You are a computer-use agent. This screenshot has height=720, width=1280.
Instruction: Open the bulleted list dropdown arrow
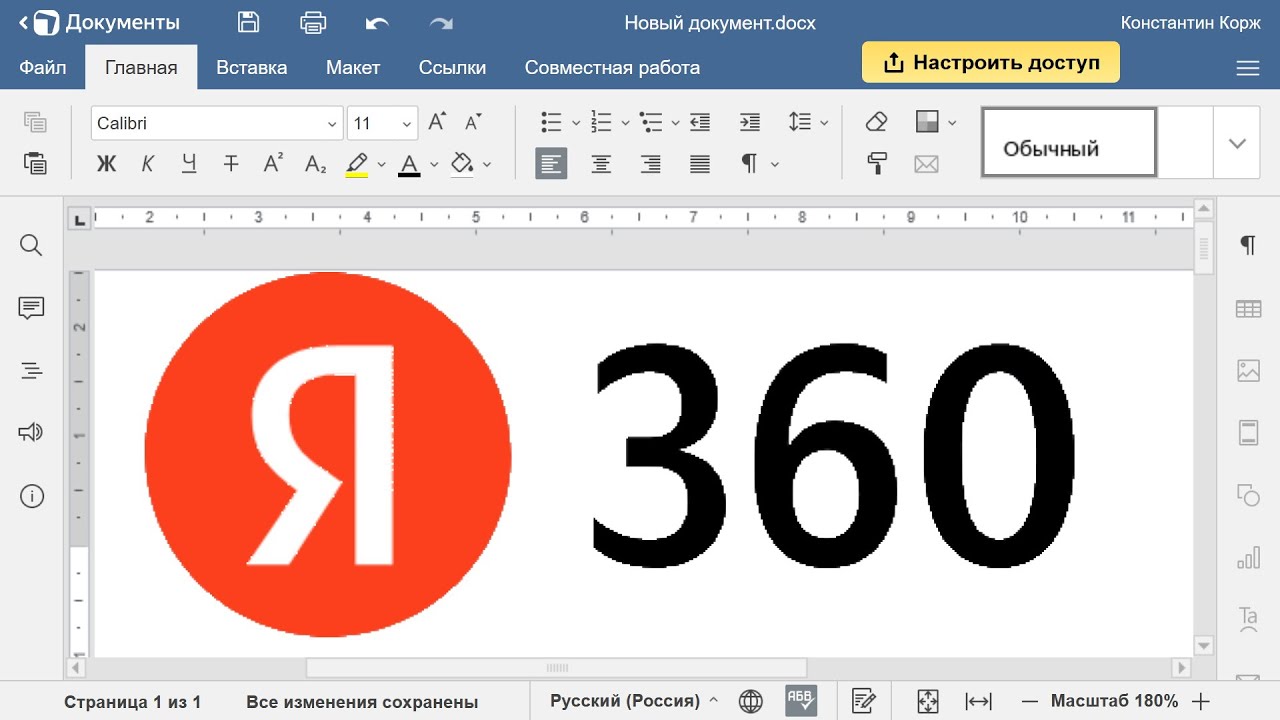pyautogui.click(x=576, y=123)
